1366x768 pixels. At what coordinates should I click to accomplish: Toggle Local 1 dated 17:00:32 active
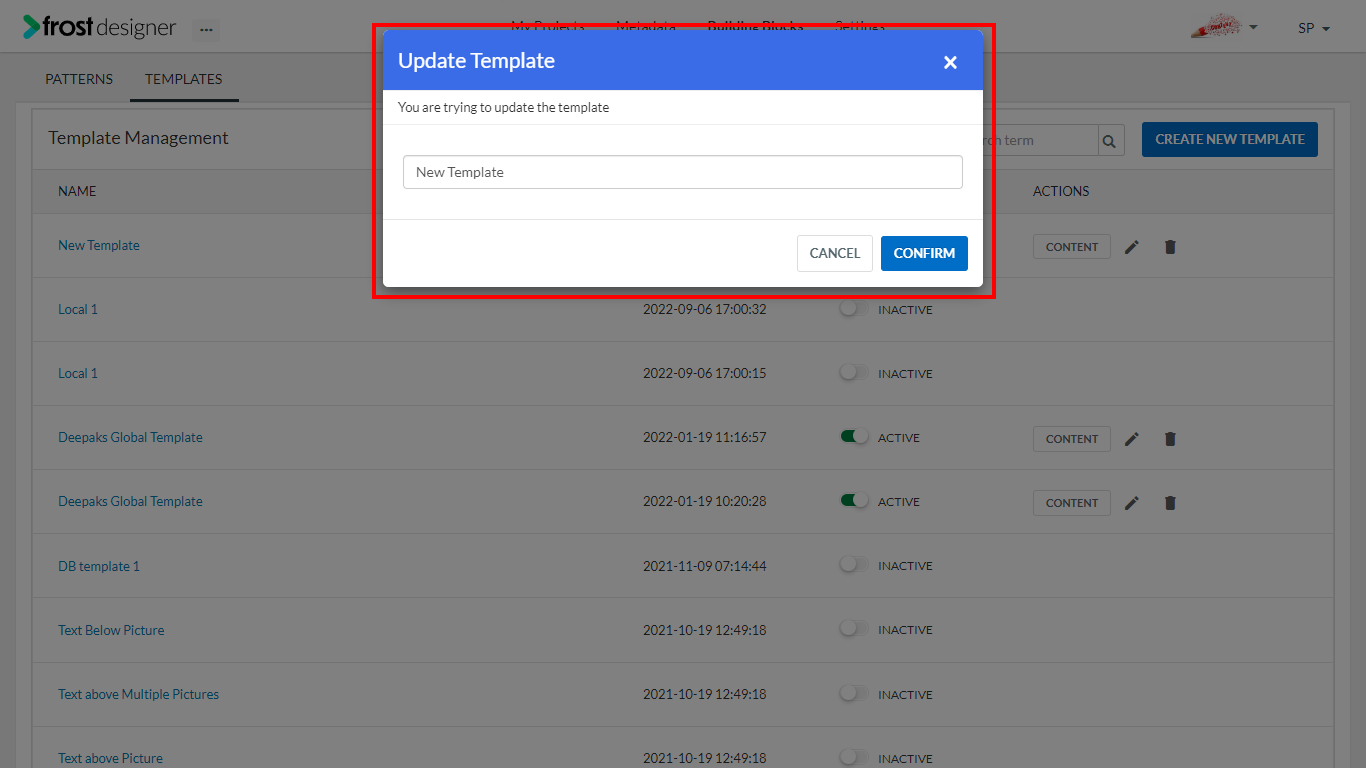click(854, 309)
